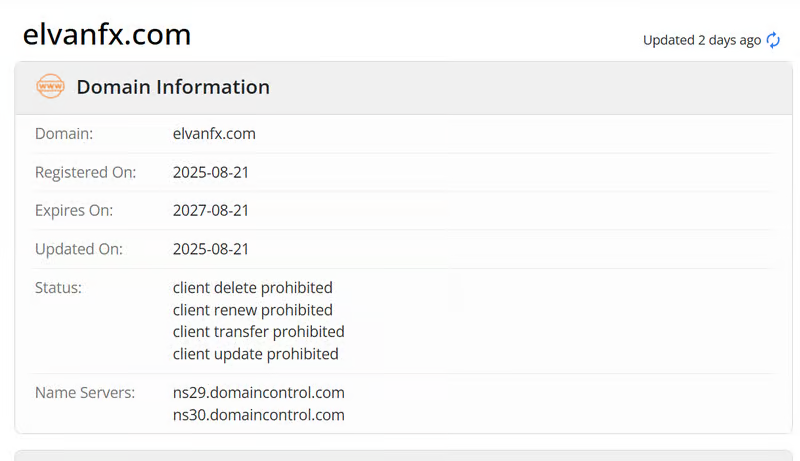Click the Registered On date value

pos(211,172)
